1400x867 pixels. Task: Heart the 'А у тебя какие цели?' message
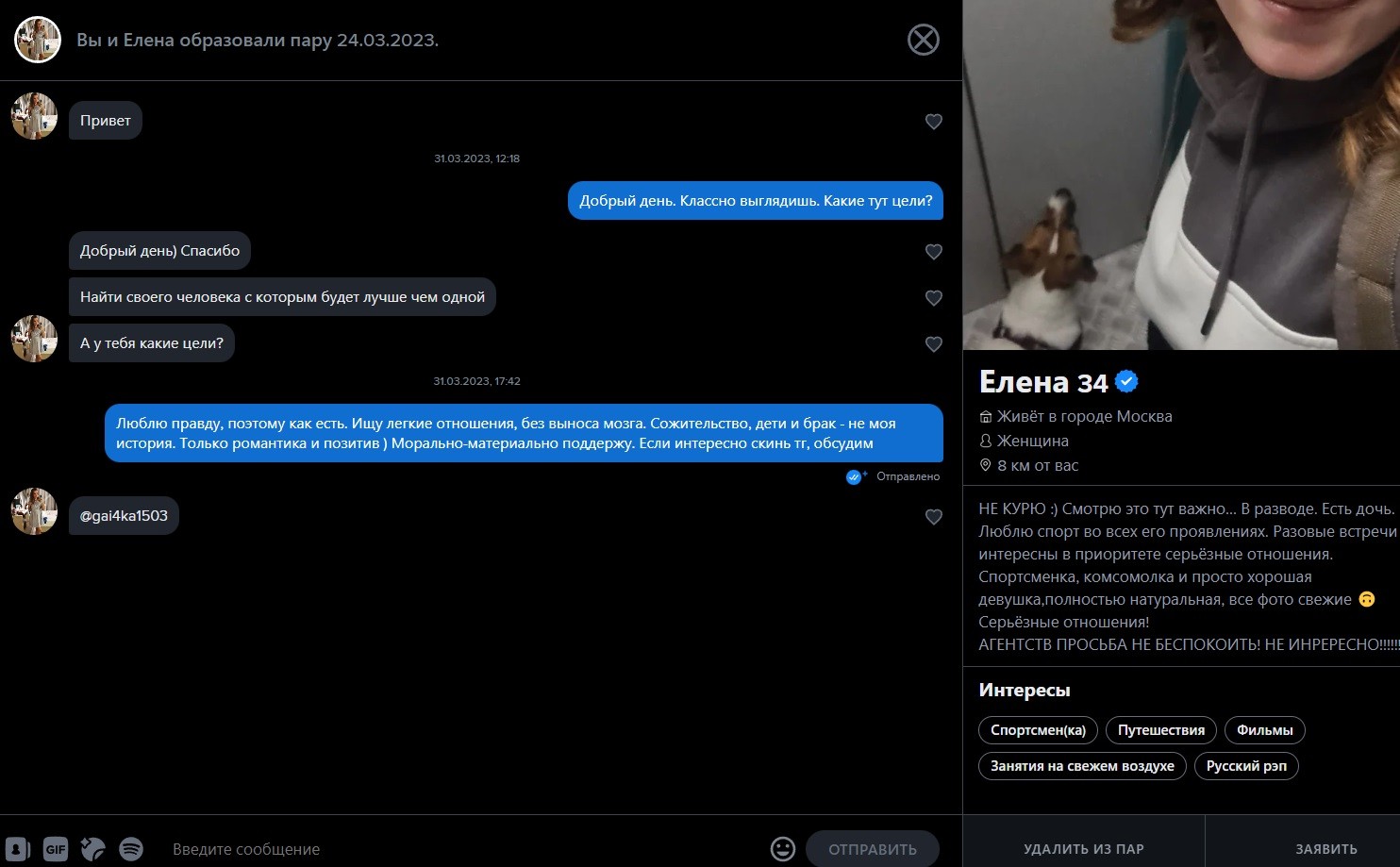coord(934,344)
